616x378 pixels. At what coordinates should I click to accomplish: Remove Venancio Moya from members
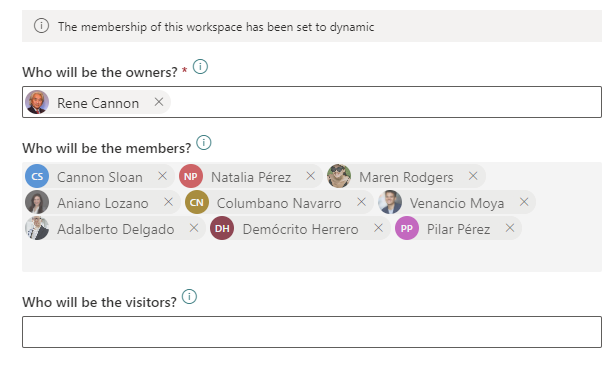pyautogui.click(x=524, y=202)
